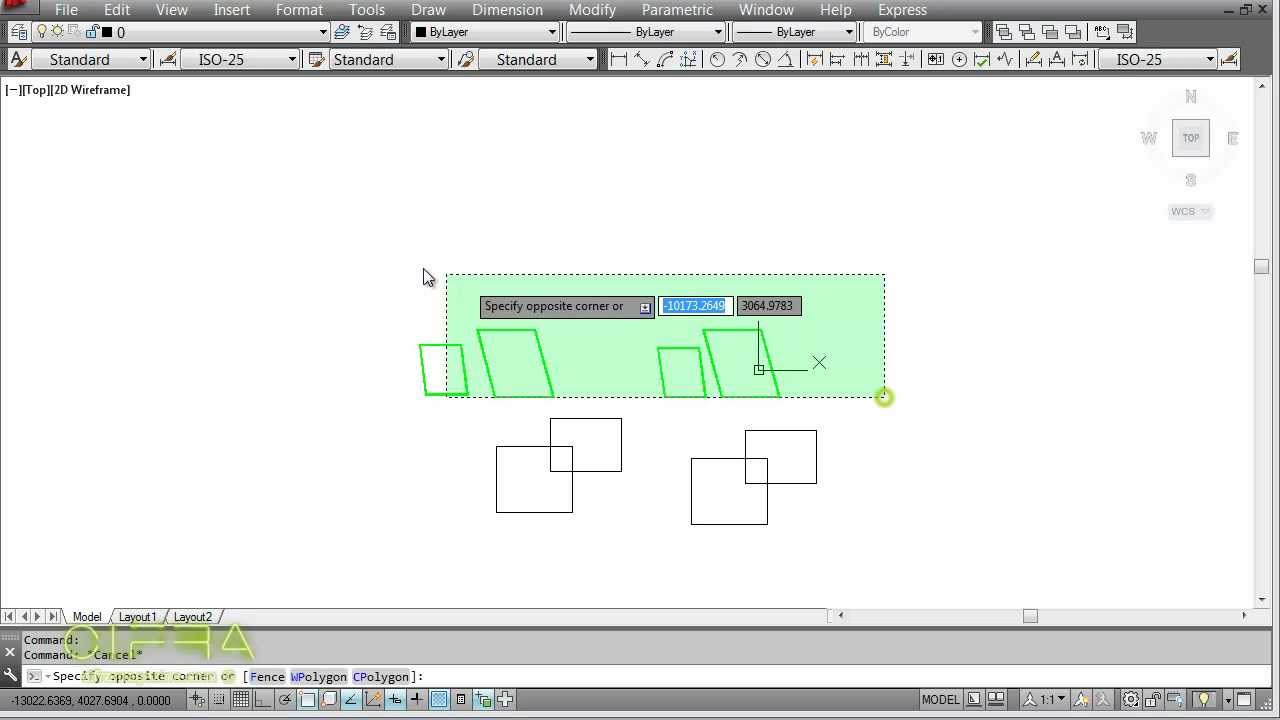Open the Standard table style dropdown

point(388,59)
